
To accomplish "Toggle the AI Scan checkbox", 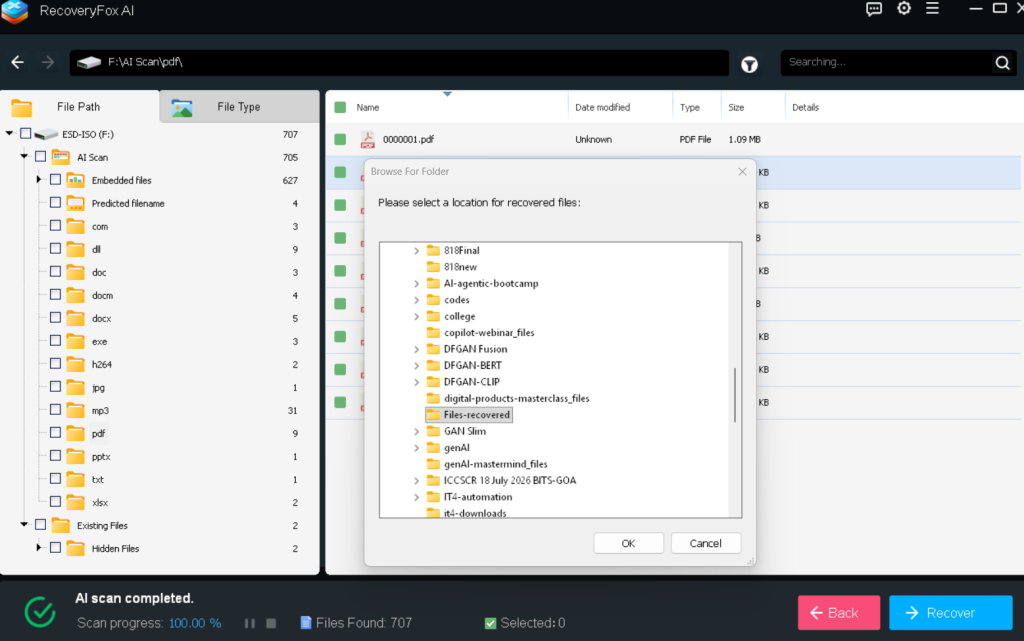I will pos(40,157).
